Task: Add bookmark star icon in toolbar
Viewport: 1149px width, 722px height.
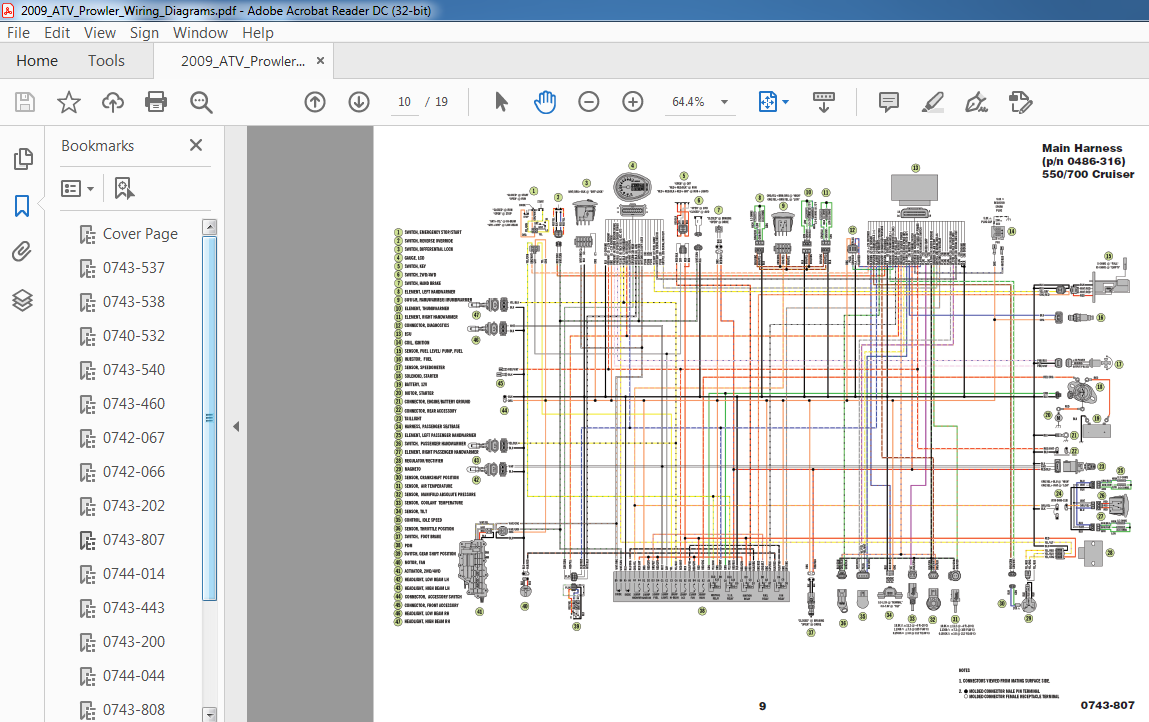Action: tap(69, 102)
